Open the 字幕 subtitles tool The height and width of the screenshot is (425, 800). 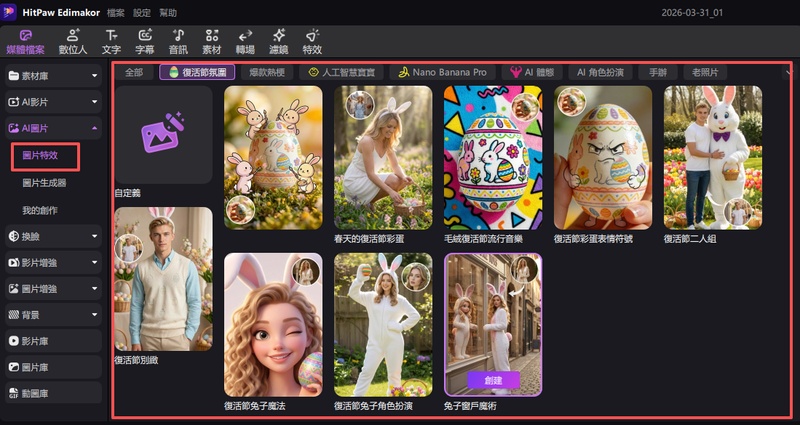pos(145,42)
